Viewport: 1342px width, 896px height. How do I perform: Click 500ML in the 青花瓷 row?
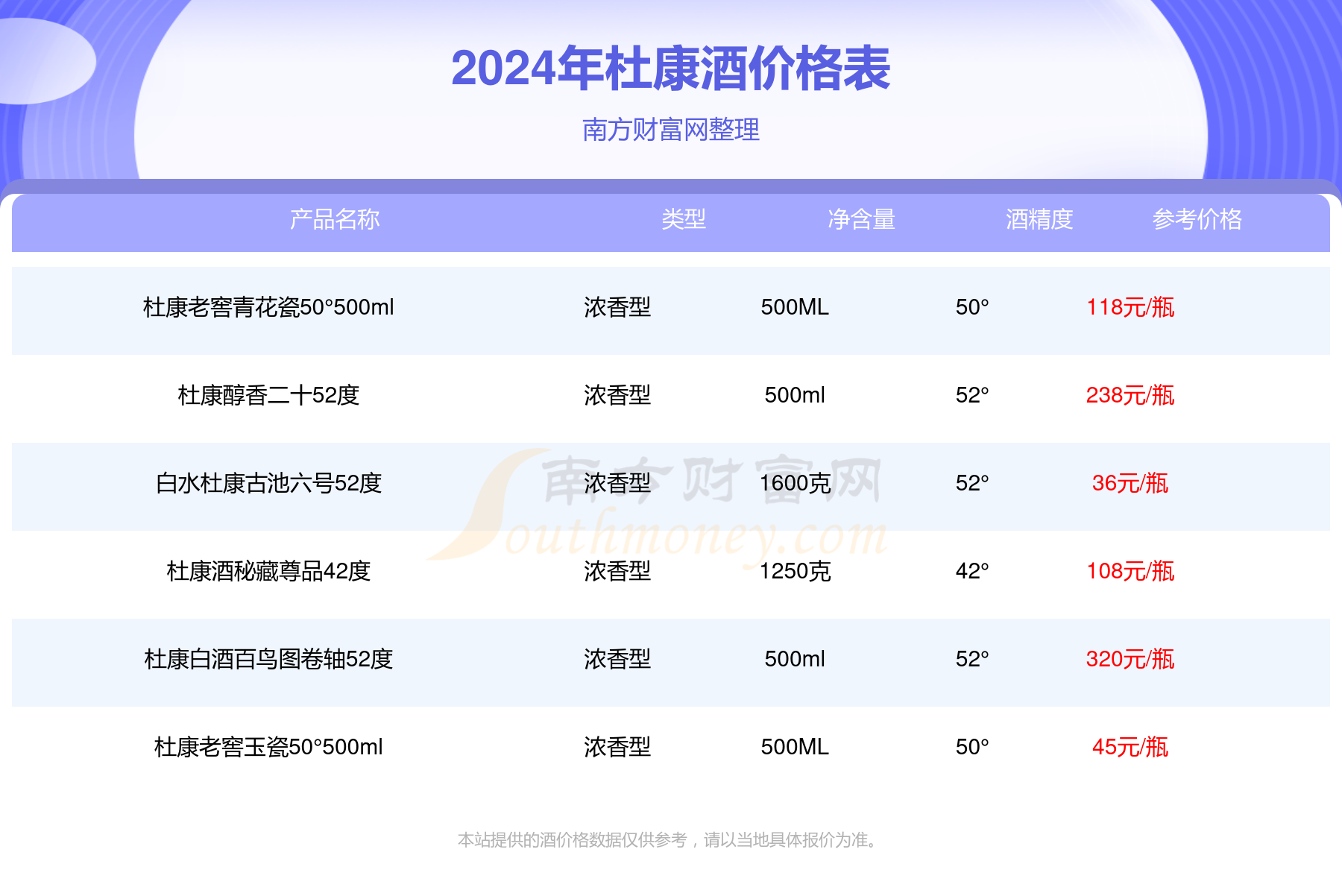[x=795, y=307]
